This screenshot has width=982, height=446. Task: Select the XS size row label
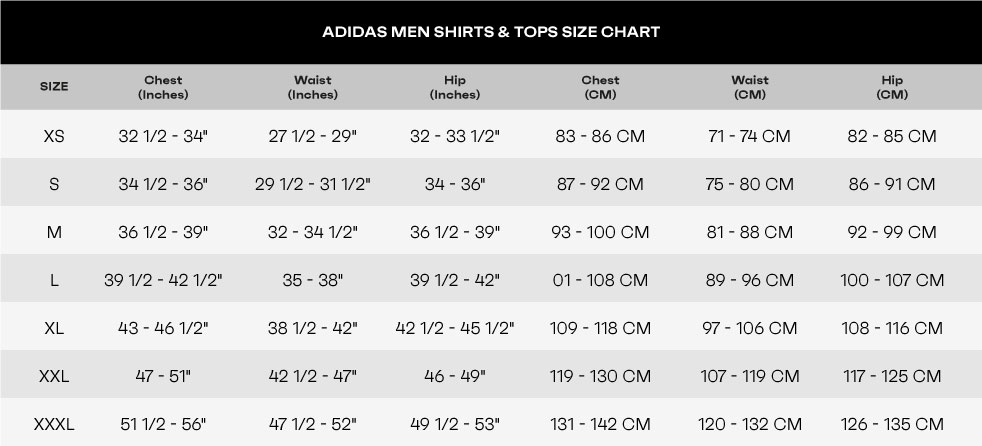54,136
